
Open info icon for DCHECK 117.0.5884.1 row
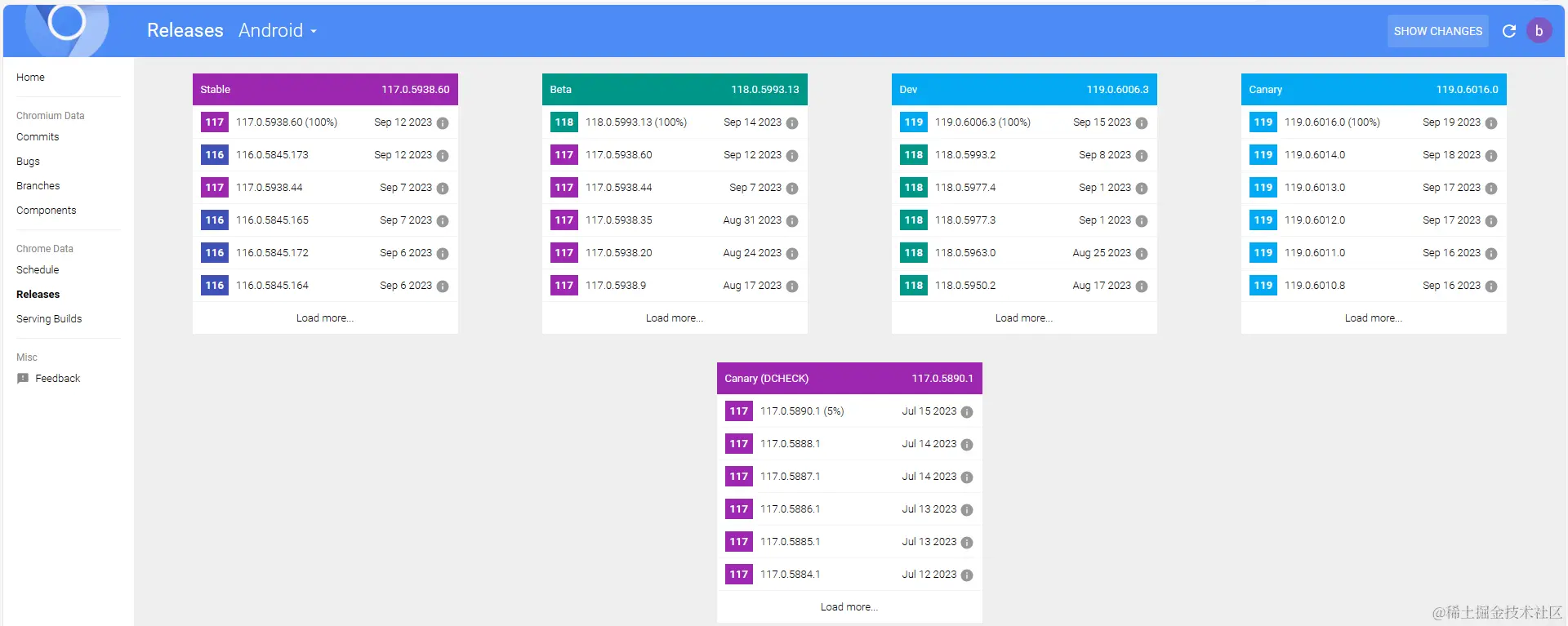click(x=967, y=575)
